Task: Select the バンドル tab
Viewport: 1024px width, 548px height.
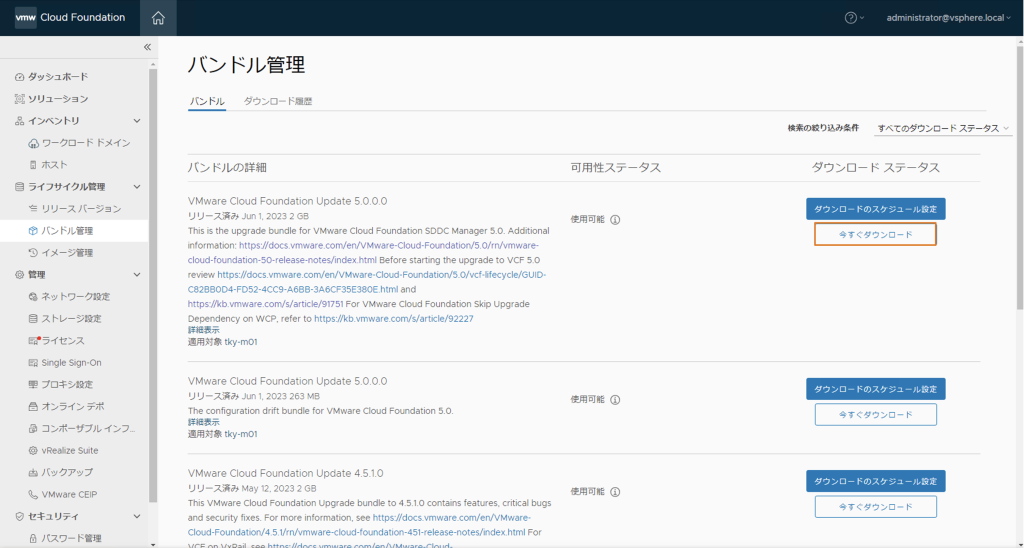Action: click(207, 102)
